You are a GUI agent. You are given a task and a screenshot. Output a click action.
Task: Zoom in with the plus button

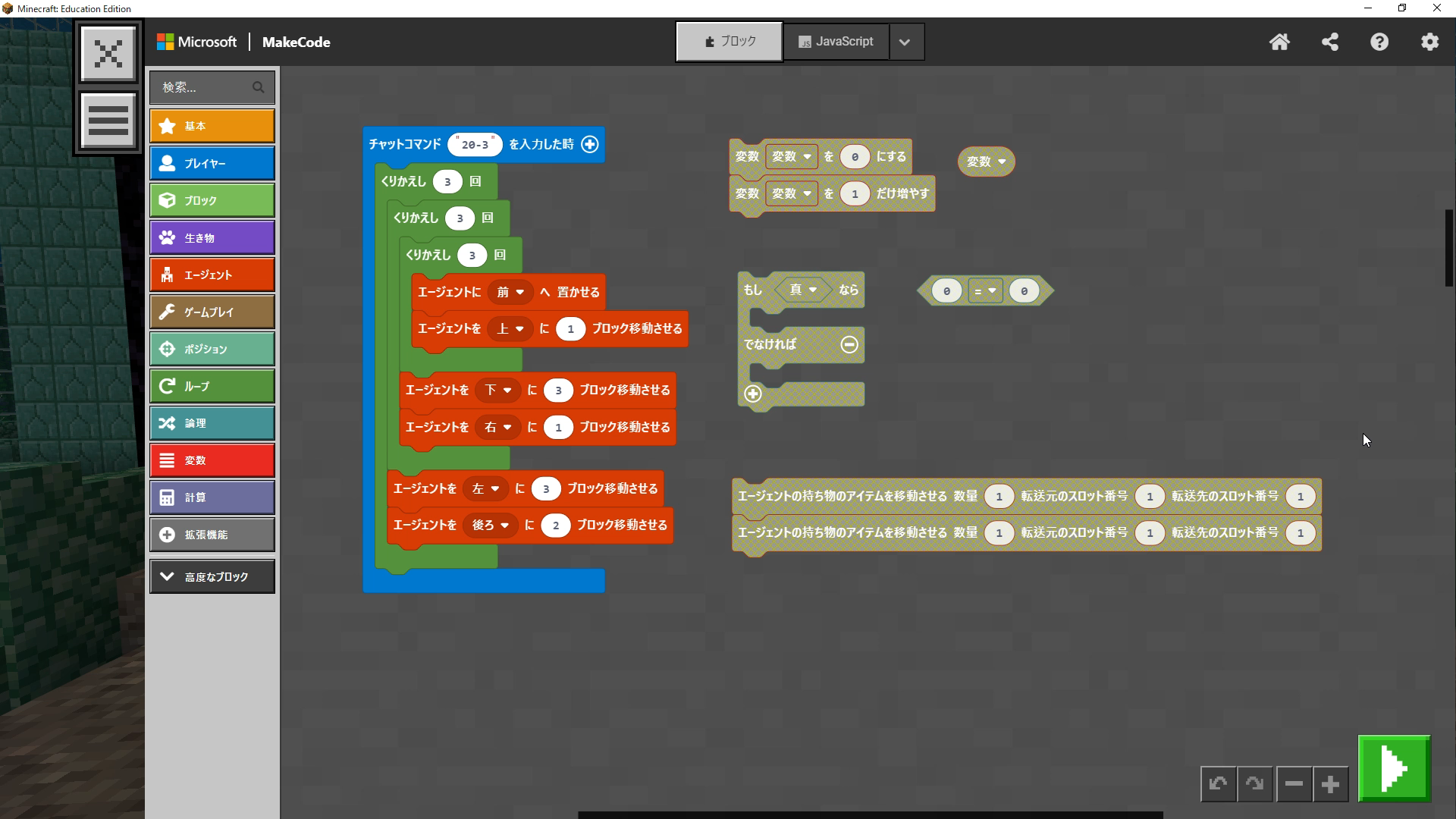pos(1330,784)
